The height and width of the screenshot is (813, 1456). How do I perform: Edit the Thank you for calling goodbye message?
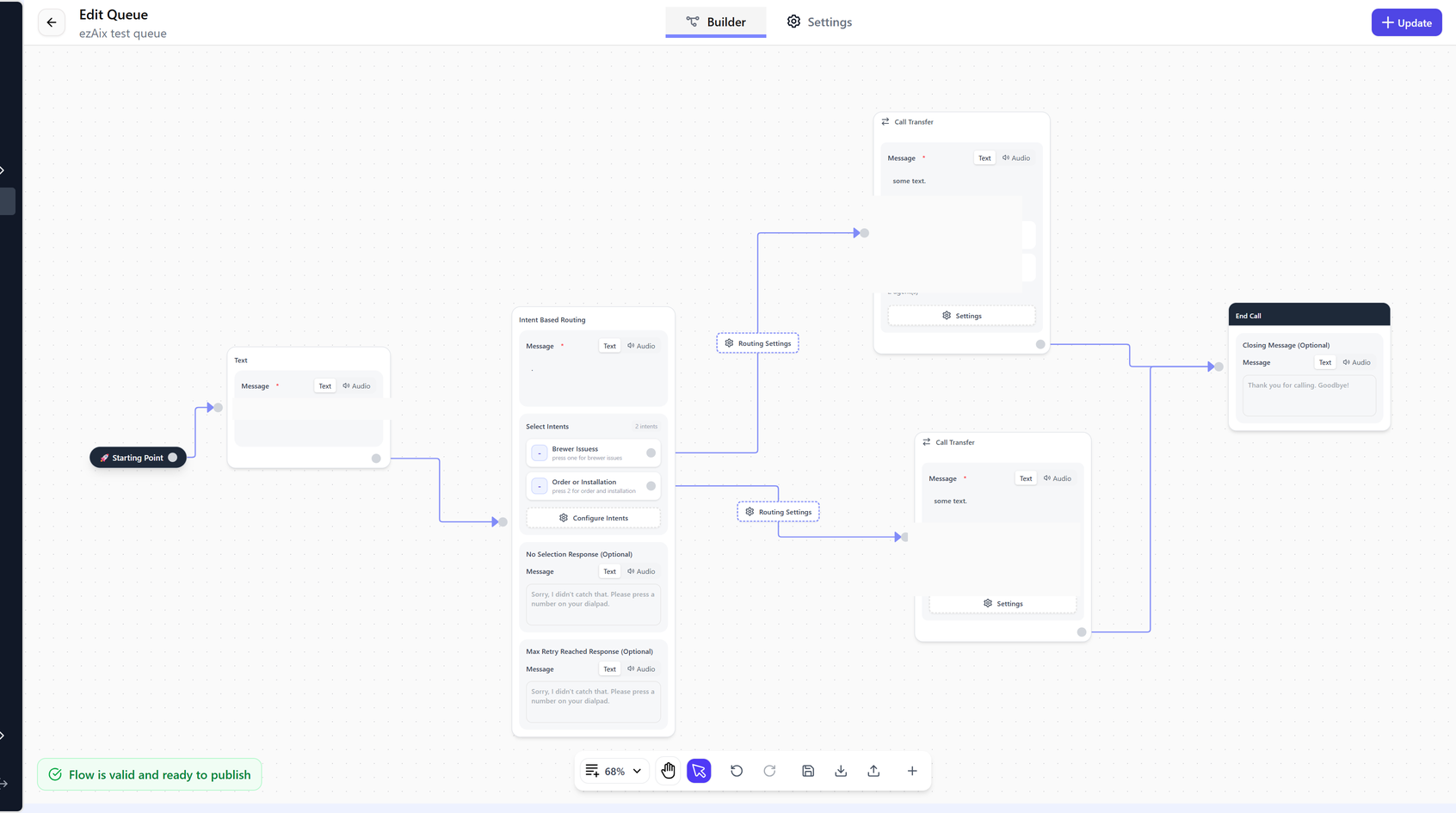(x=1308, y=394)
